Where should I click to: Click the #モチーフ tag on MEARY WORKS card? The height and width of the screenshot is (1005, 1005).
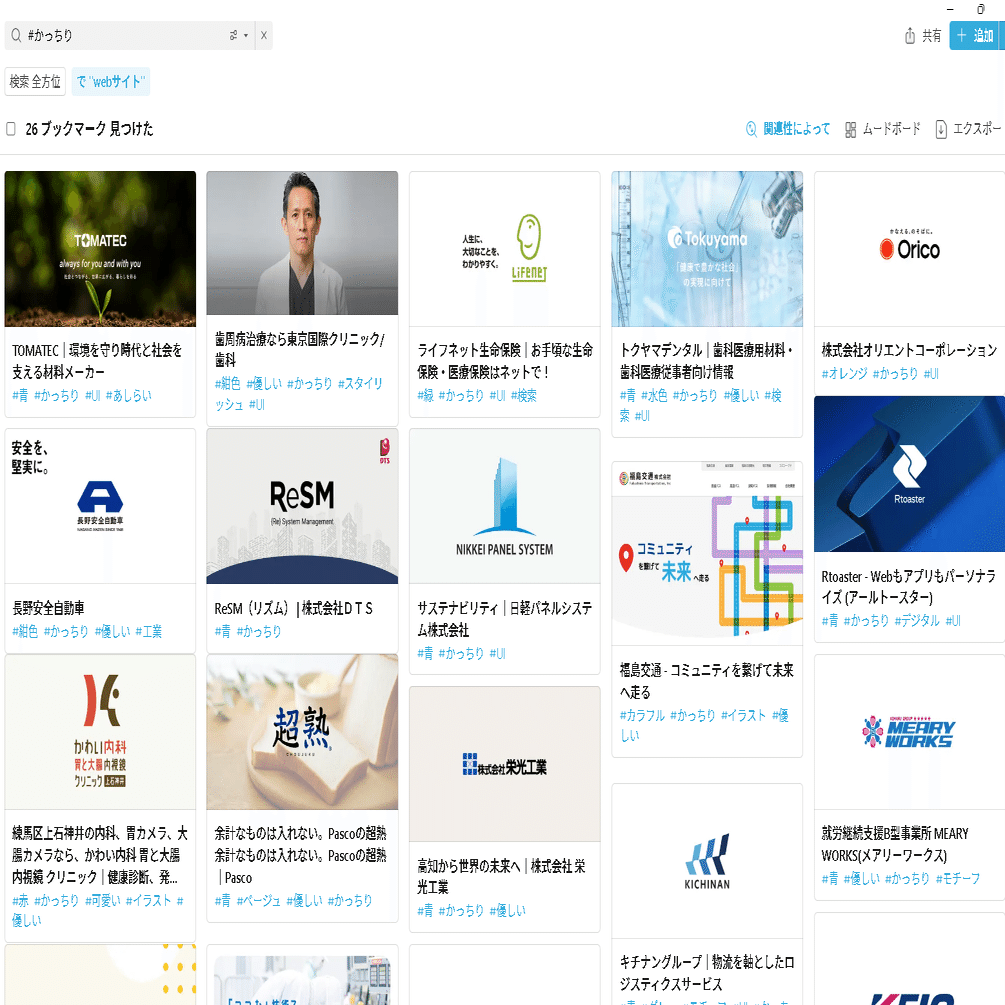pos(958,878)
